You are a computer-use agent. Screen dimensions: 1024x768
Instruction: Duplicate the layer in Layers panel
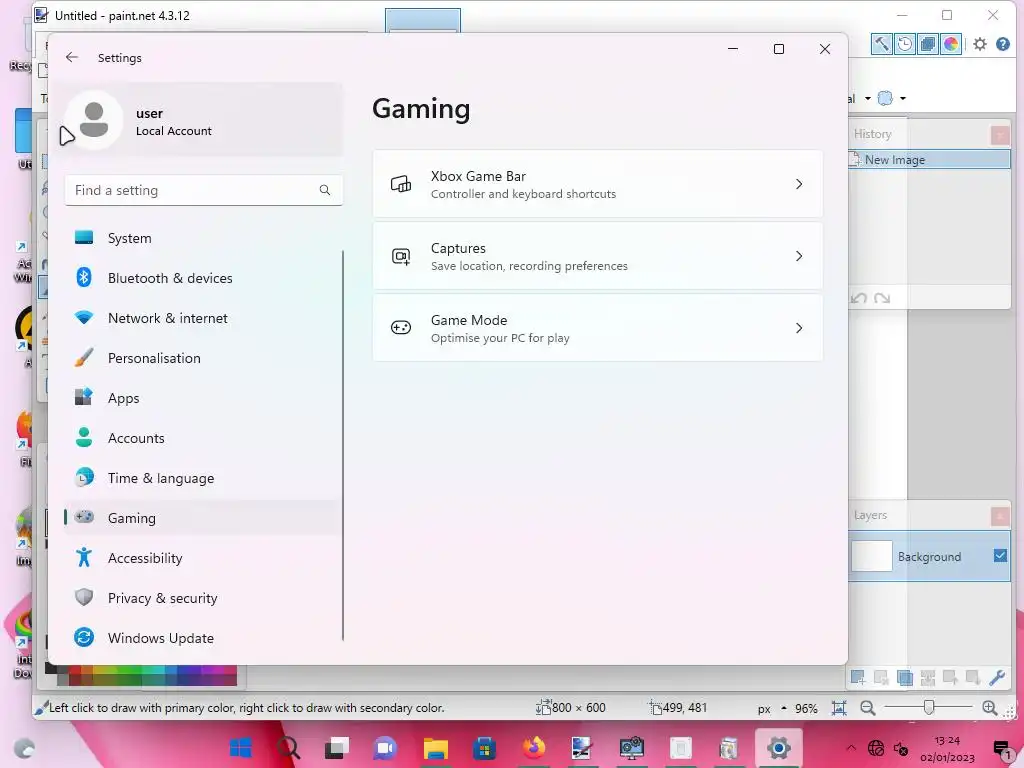click(x=904, y=678)
